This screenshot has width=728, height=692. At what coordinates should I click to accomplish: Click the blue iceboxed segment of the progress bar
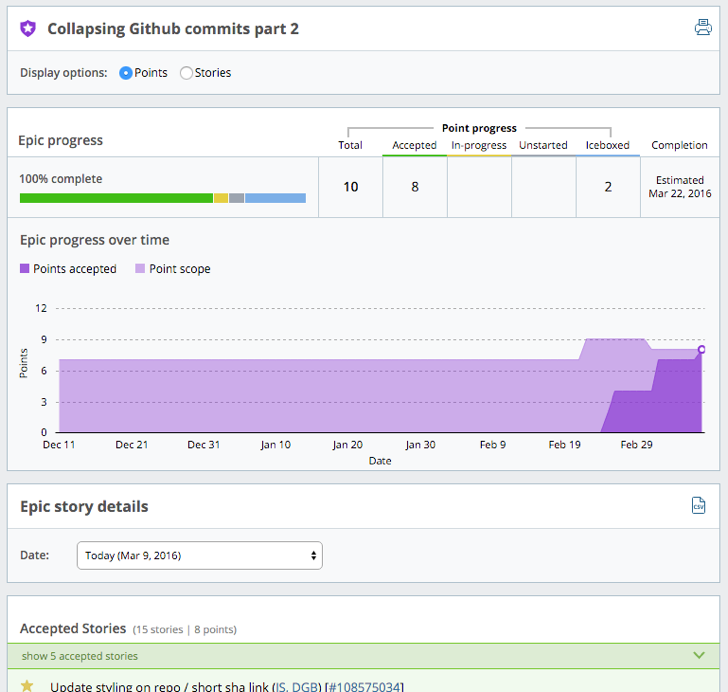point(275,198)
